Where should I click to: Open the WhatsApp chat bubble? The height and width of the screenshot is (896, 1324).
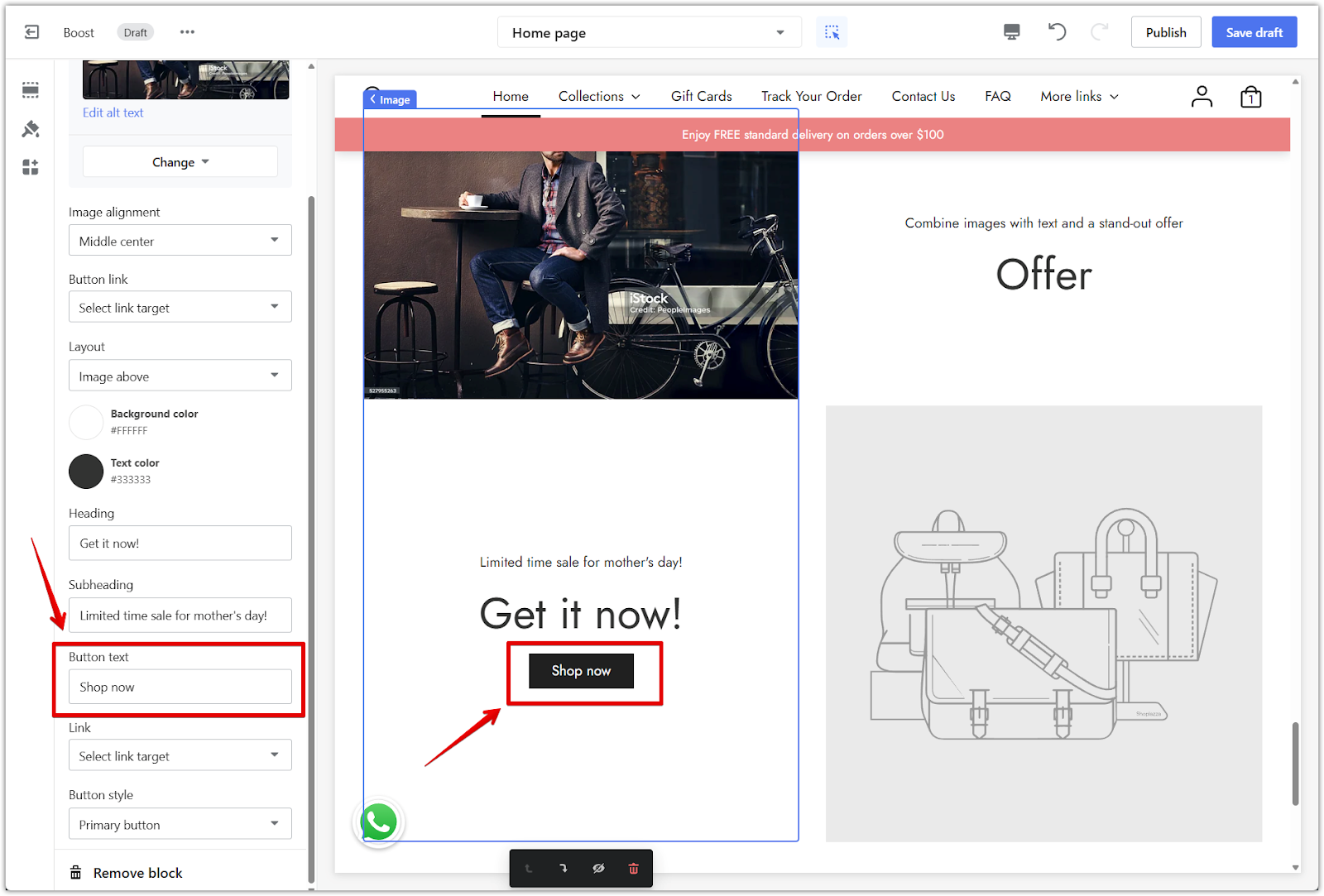pos(379,822)
